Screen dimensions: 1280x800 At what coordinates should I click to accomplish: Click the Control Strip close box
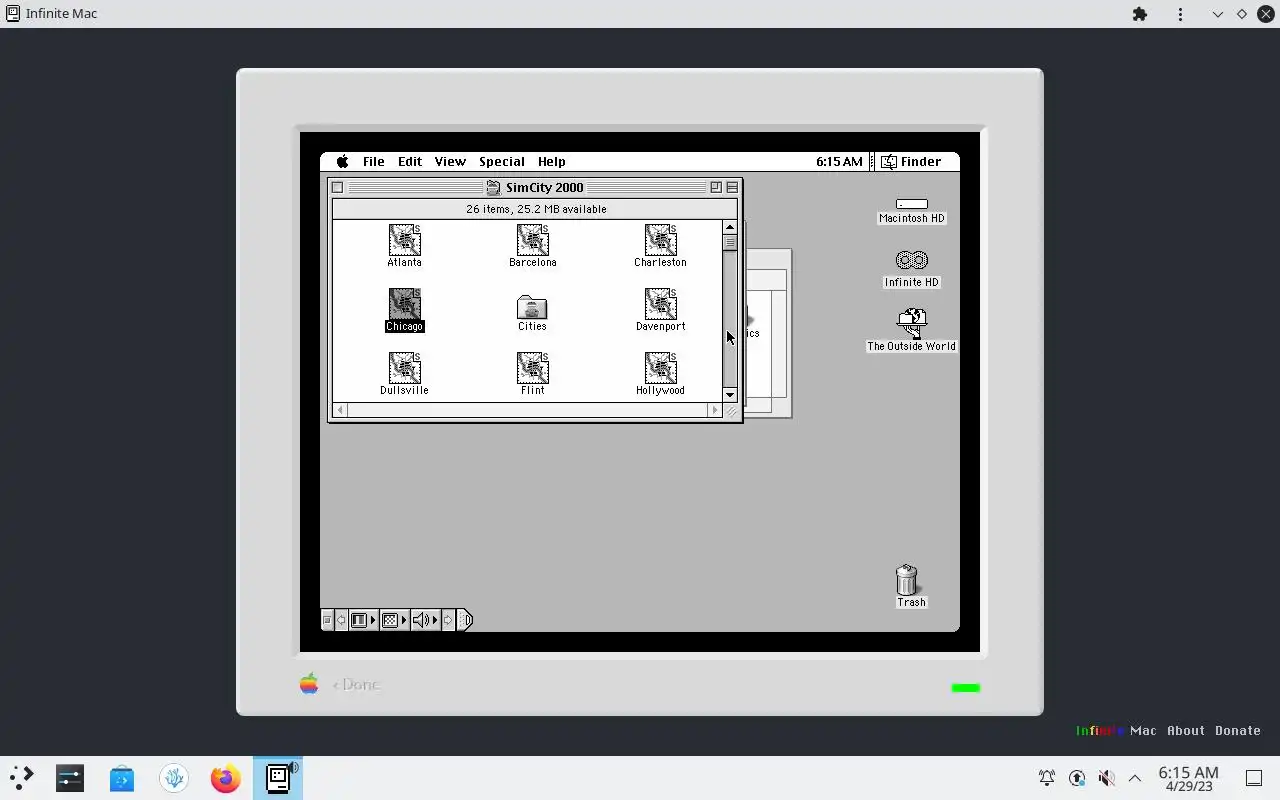pyautogui.click(x=327, y=620)
